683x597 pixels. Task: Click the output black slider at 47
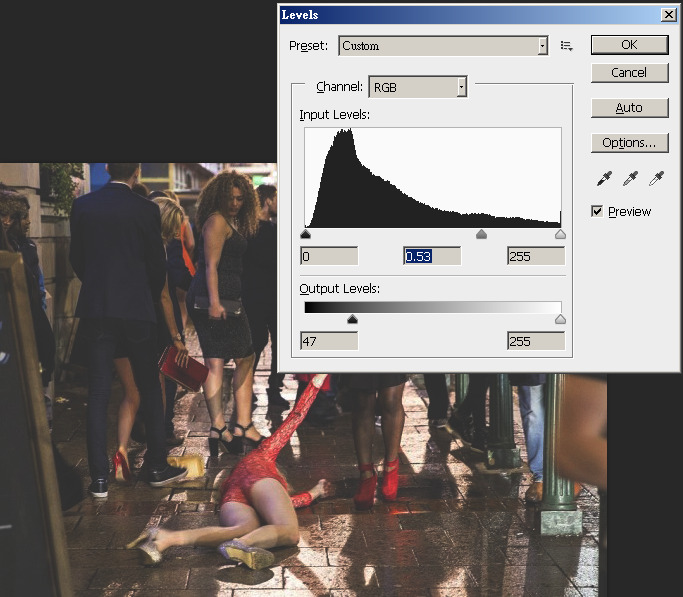pos(352,320)
